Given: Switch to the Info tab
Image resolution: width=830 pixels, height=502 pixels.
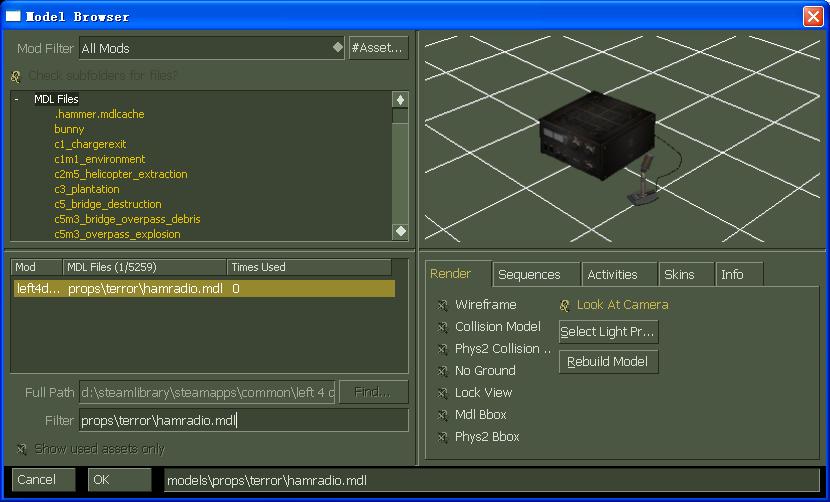Looking at the screenshot, I should [739, 274].
